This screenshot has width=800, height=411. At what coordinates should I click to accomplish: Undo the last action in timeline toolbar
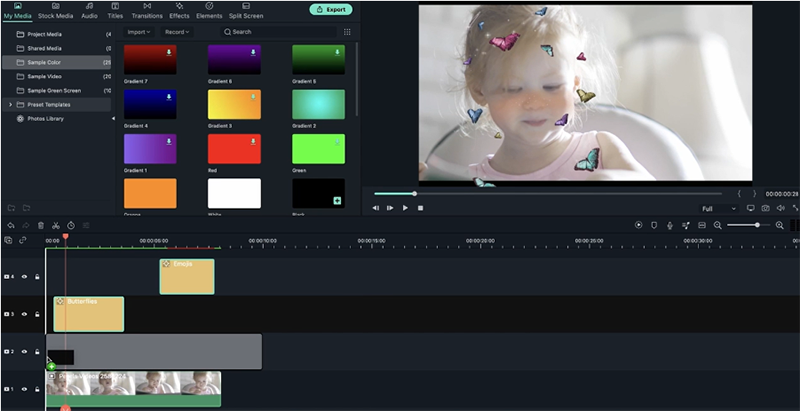pyautogui.click(x=11, y=225)
